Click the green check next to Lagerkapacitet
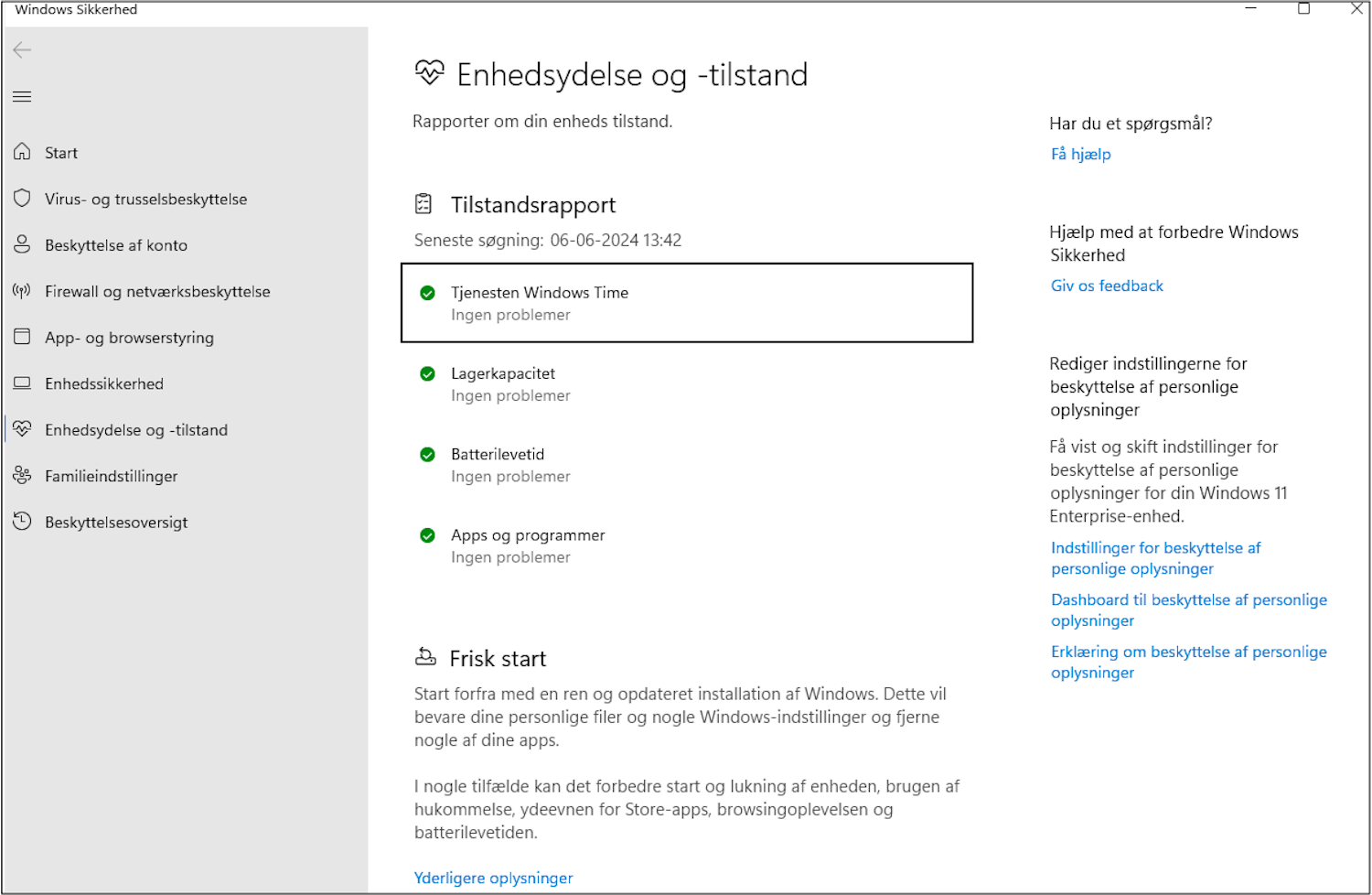This screenshot has width=1372, height=895. pos(427,373)
